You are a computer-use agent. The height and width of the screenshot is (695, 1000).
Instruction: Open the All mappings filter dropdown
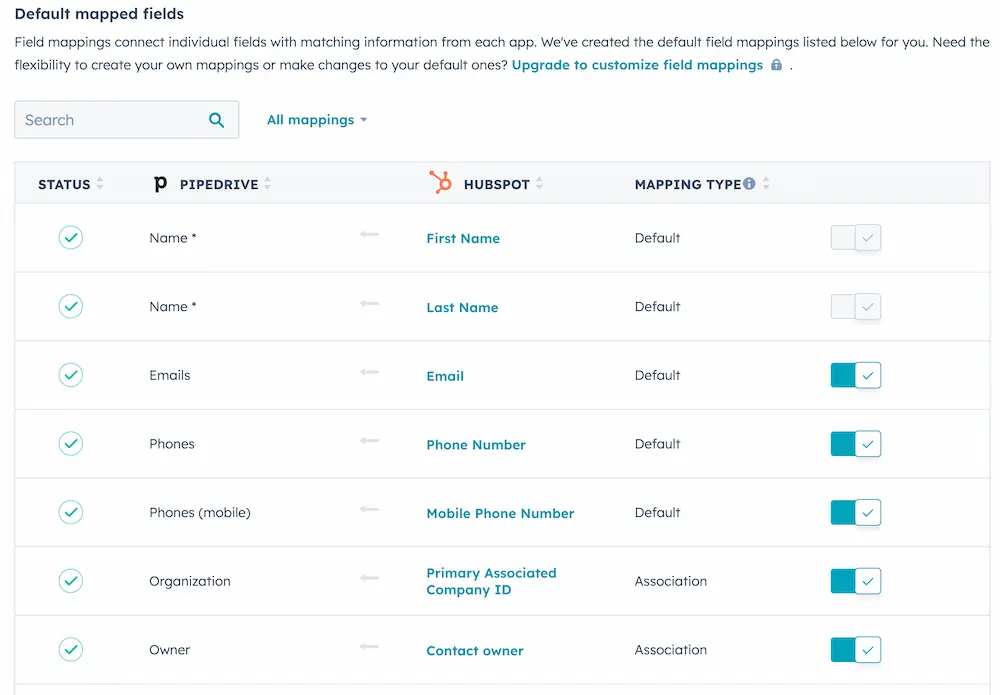317,119
